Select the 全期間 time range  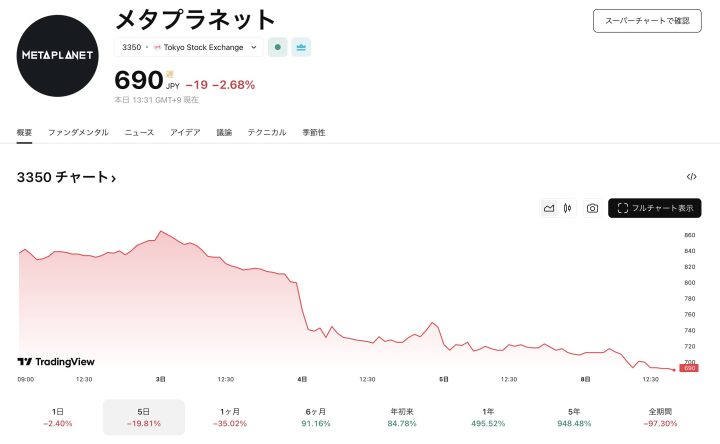point(660,417)
